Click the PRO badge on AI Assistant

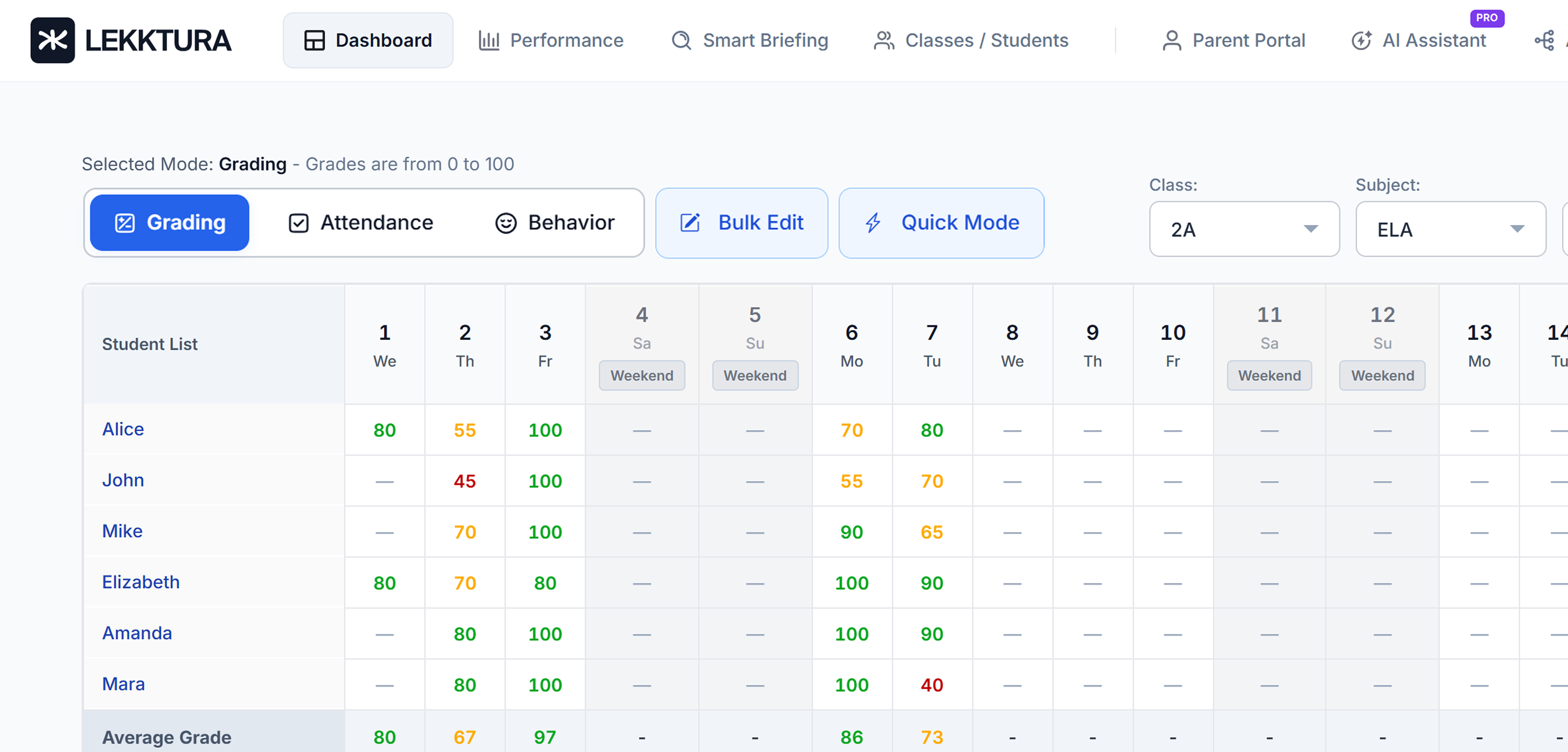pyautogui.click(x=1487, y=18)
